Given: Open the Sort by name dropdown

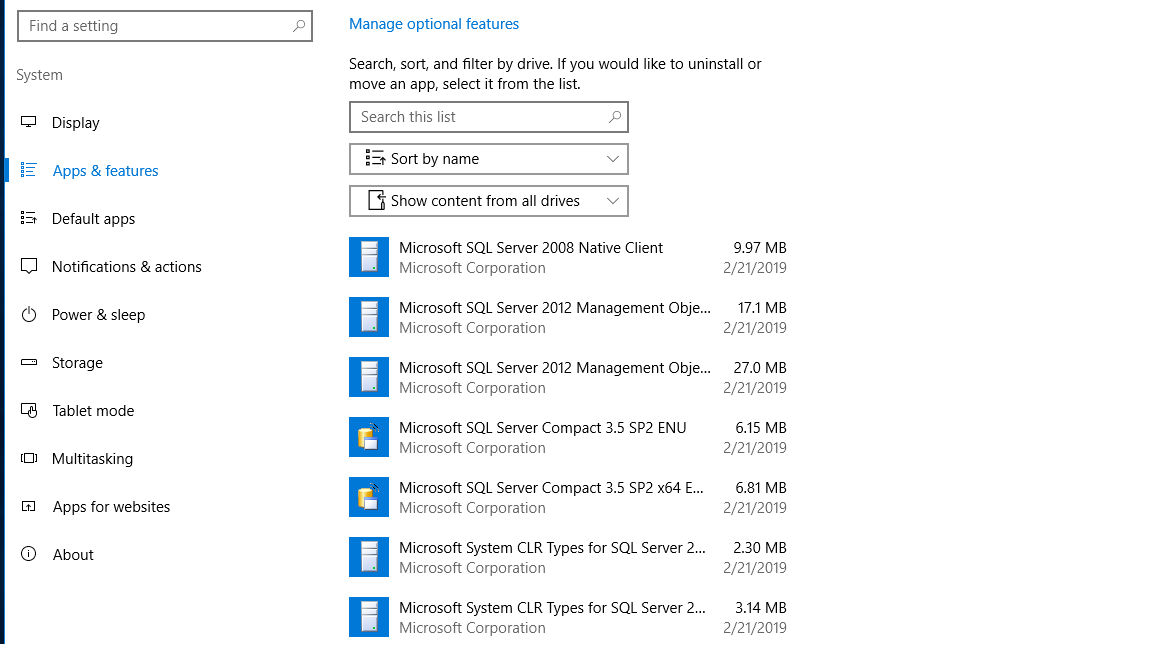Looking at the screenshot, I should click(x=489, y=159).
